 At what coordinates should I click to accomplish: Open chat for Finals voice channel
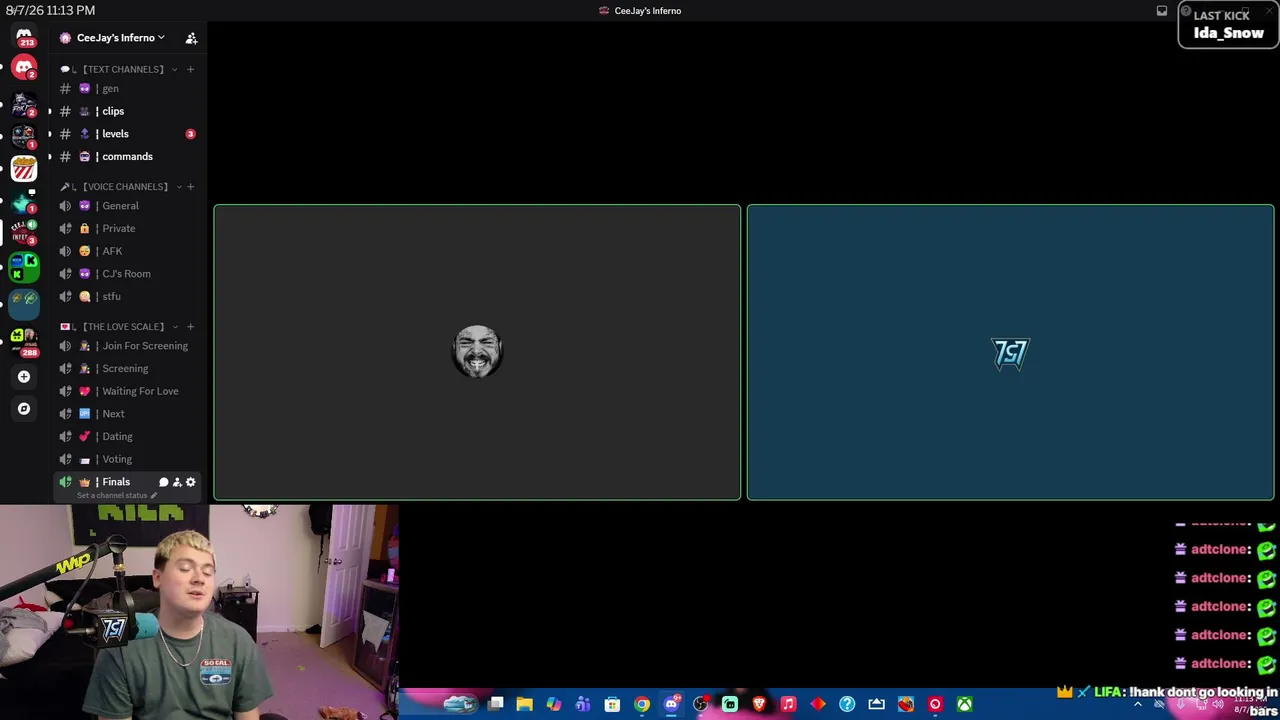[x=163, y=482]
